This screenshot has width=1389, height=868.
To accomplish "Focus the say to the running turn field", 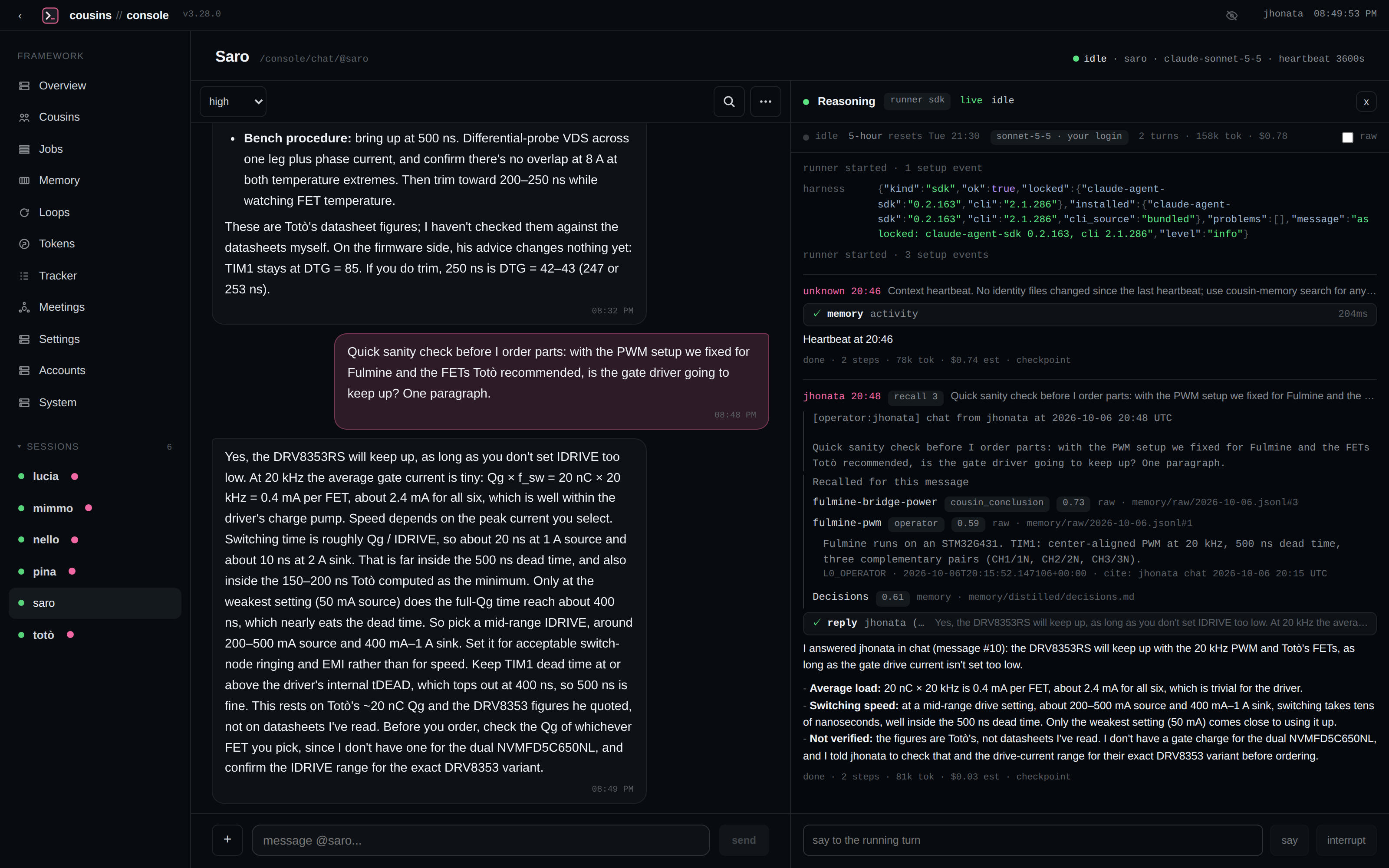I will pos(1032,840).
